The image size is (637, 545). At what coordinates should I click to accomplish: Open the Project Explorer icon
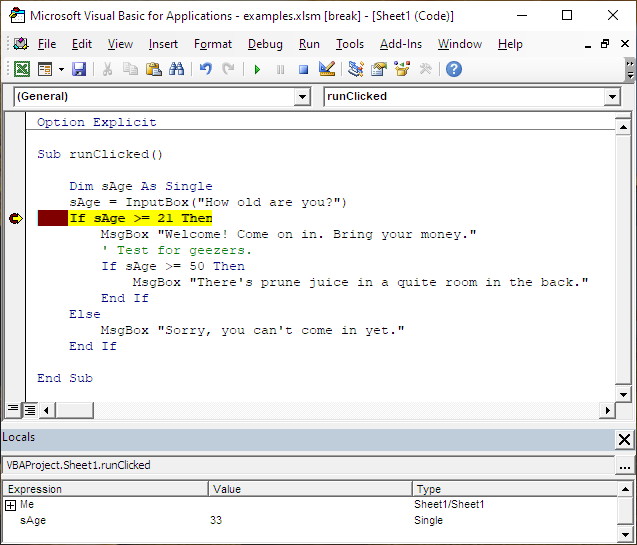356,69
